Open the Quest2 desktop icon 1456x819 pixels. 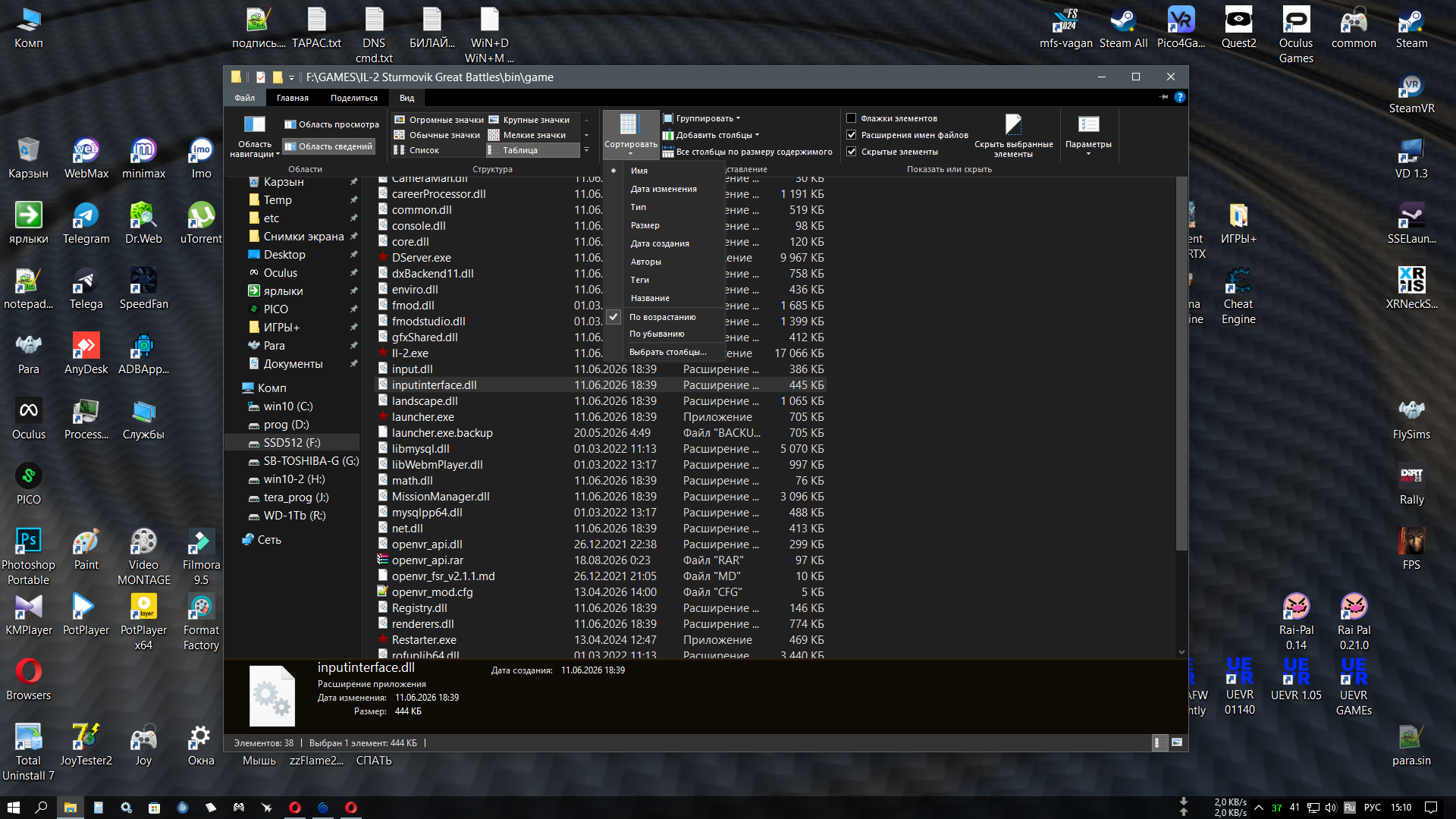click(x=1238, y=28)
